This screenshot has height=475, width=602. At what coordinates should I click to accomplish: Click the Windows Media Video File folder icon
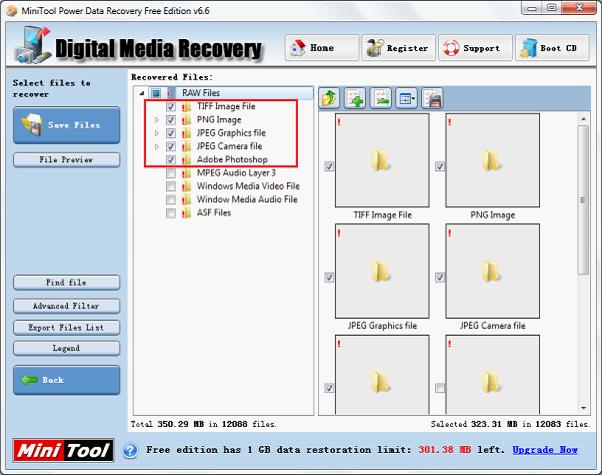click(x=186, y=187)
